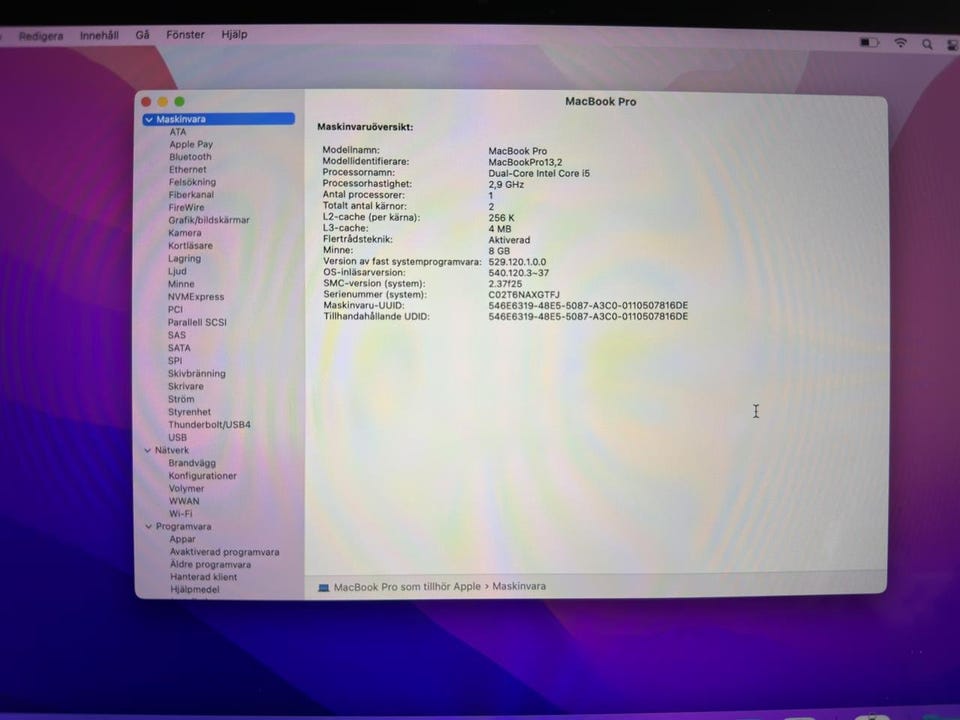The height and width of the screenshot is (720, 960).
Task: Select SATA in the sidebar
Action: (179, 348)
